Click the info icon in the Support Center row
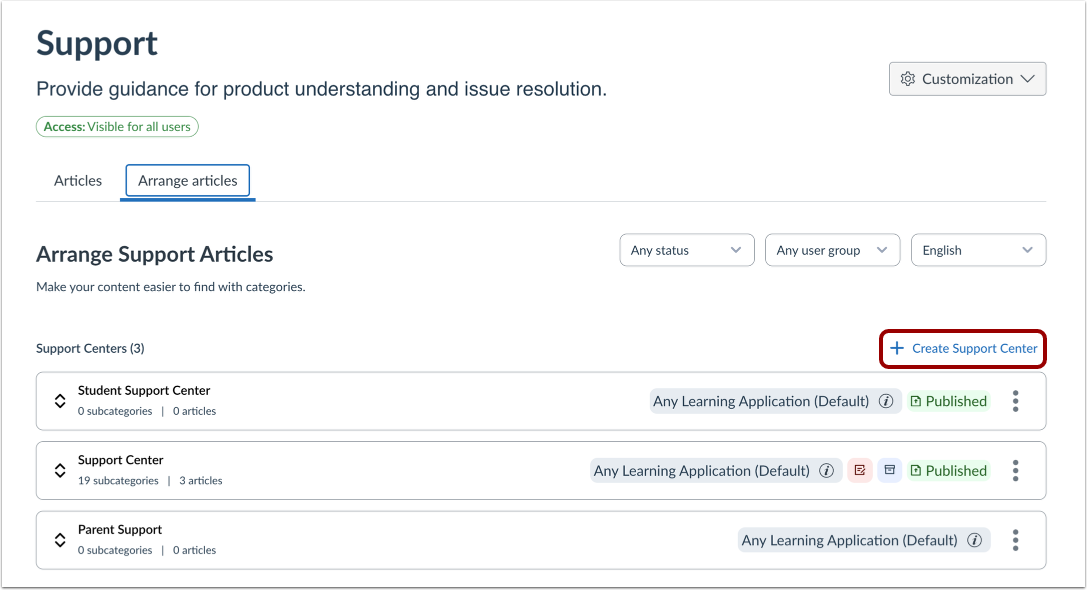Image resolution: width=1087 pixels, height=590 pixels. point(826,471)
